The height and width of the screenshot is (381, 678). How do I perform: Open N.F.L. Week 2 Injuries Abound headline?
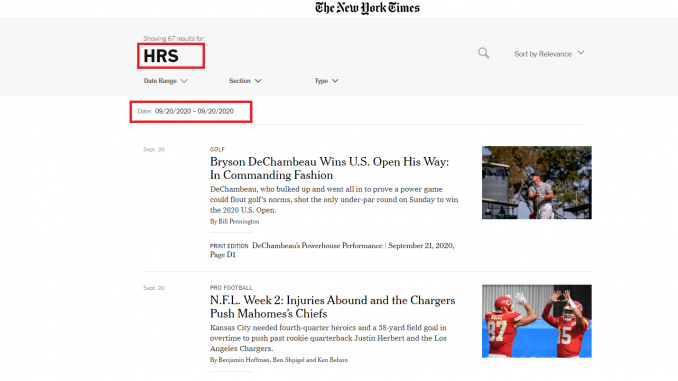333,307
